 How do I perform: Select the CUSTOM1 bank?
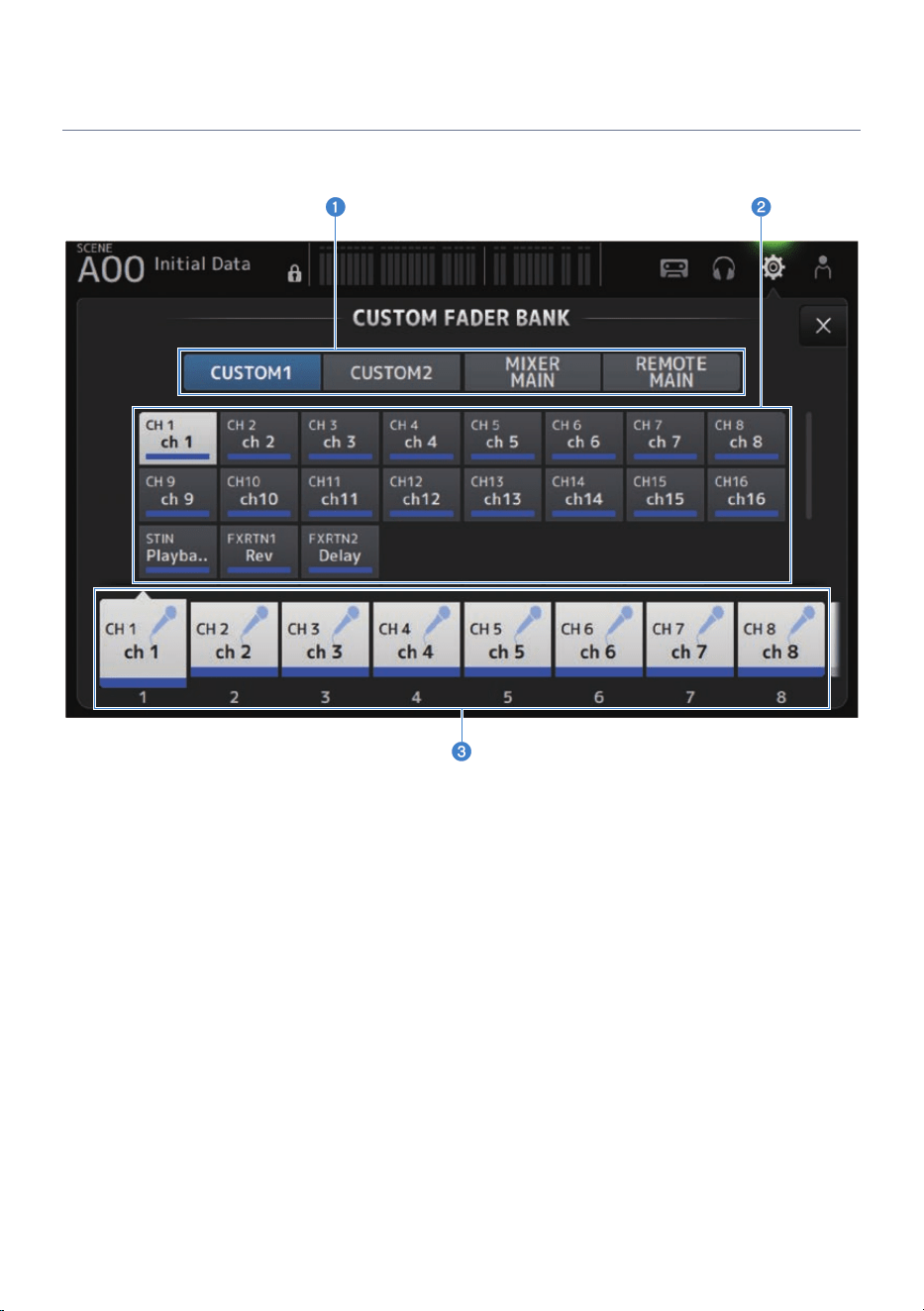tap(252, 372)
